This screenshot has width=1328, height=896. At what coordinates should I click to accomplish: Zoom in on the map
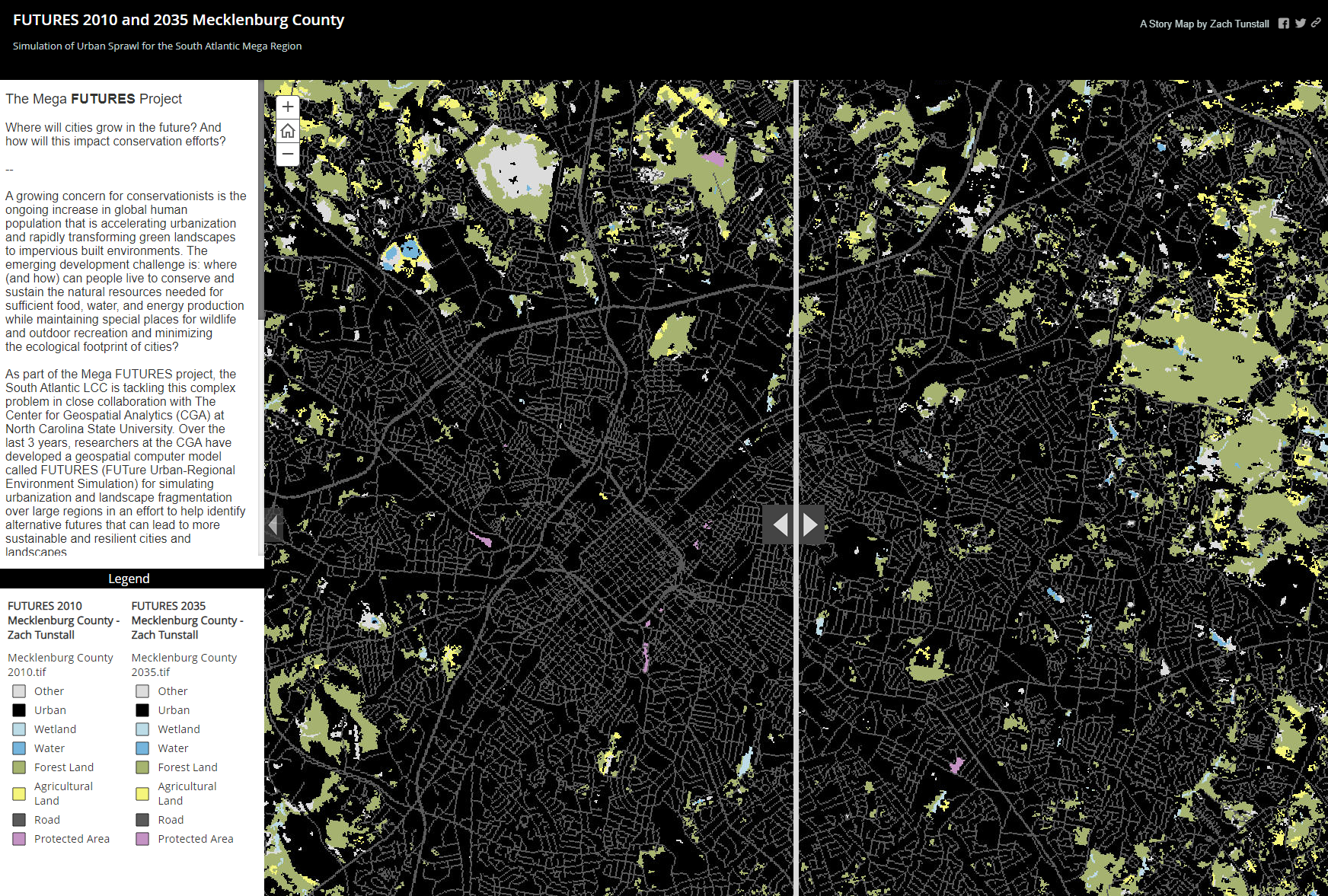(287, 107)
